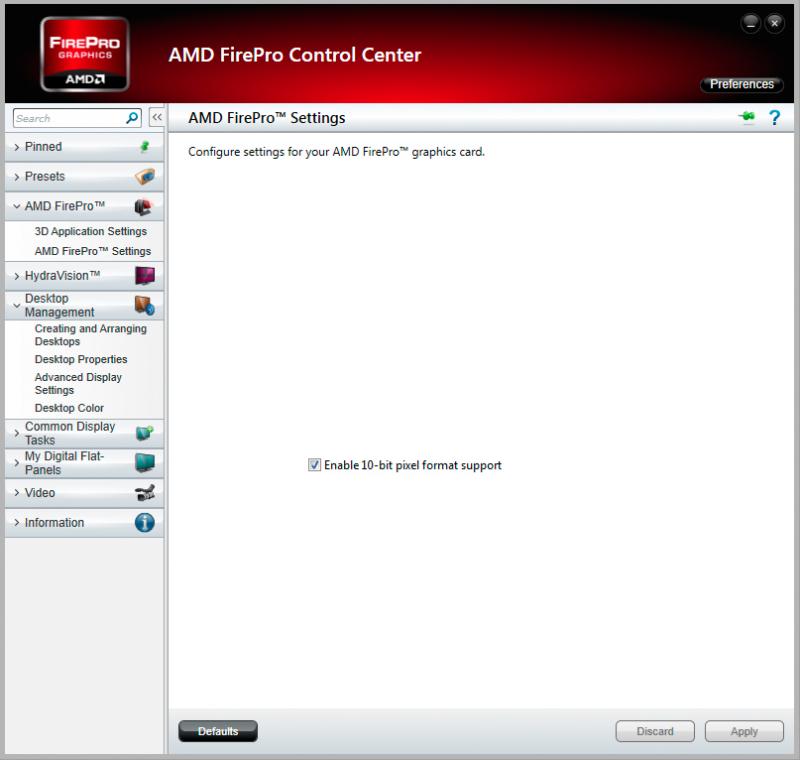Click the Common Display Tasks label

click(x=70, y=433)
